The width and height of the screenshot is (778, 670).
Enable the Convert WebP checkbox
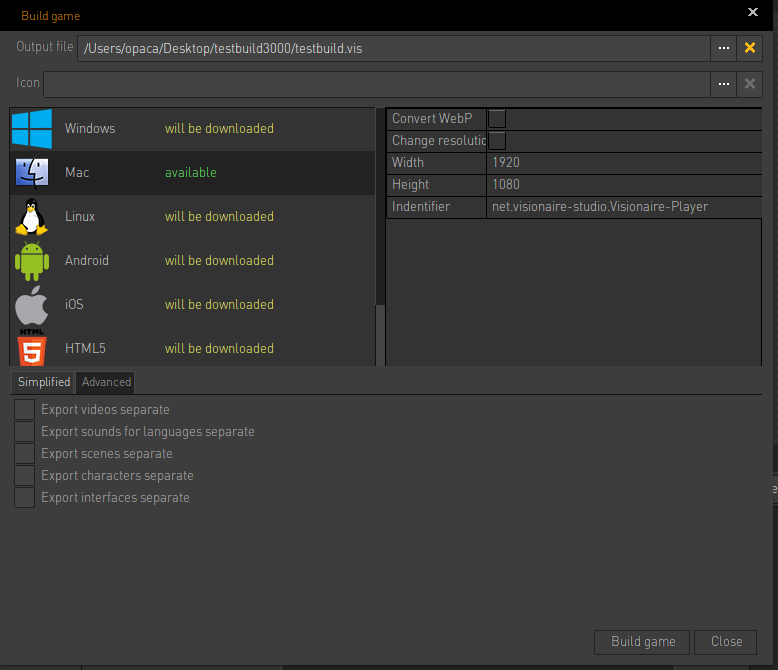[x=497, y=119]
